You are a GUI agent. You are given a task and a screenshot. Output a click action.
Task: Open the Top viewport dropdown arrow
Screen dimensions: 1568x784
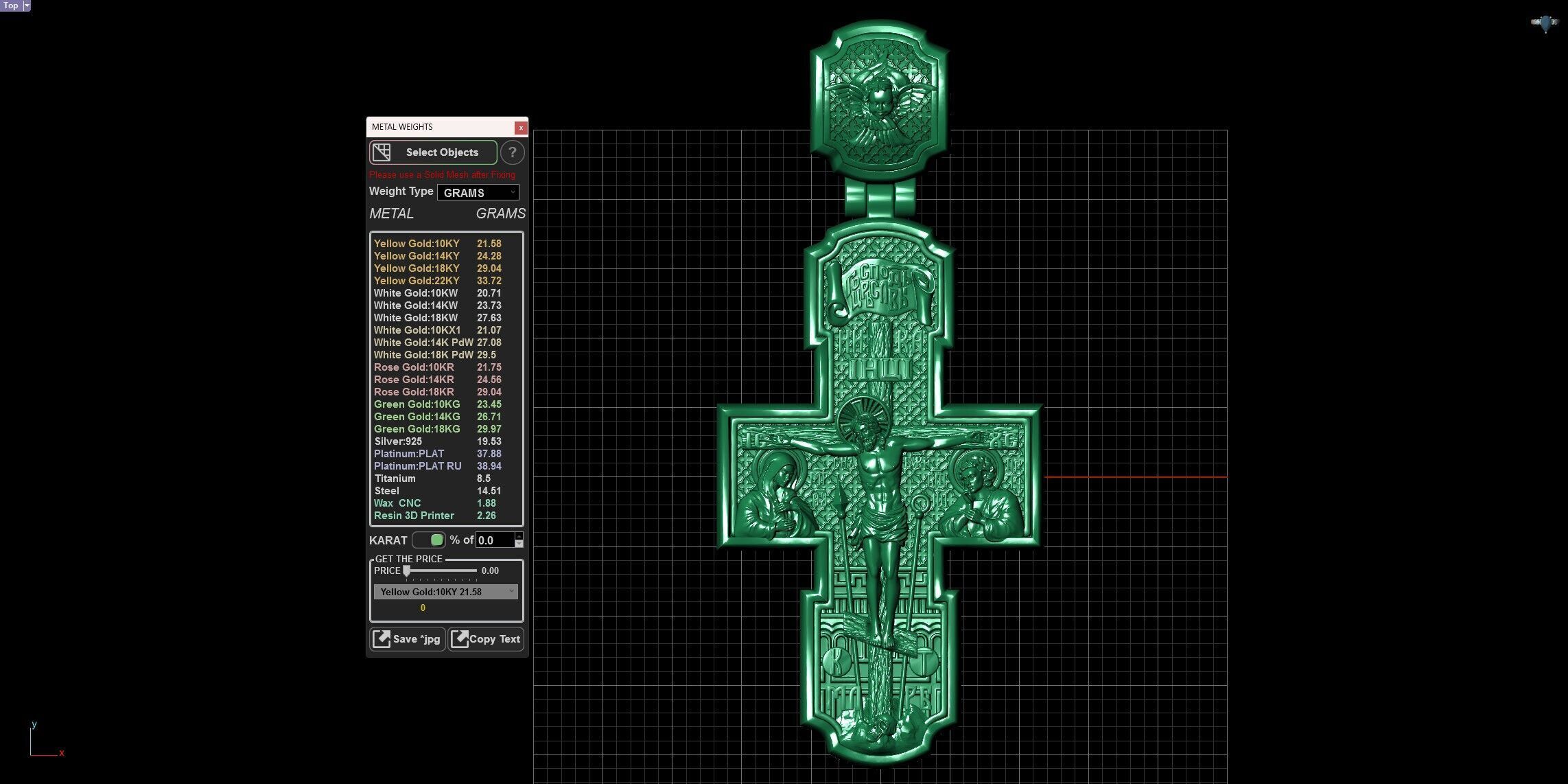coord(27,5)
